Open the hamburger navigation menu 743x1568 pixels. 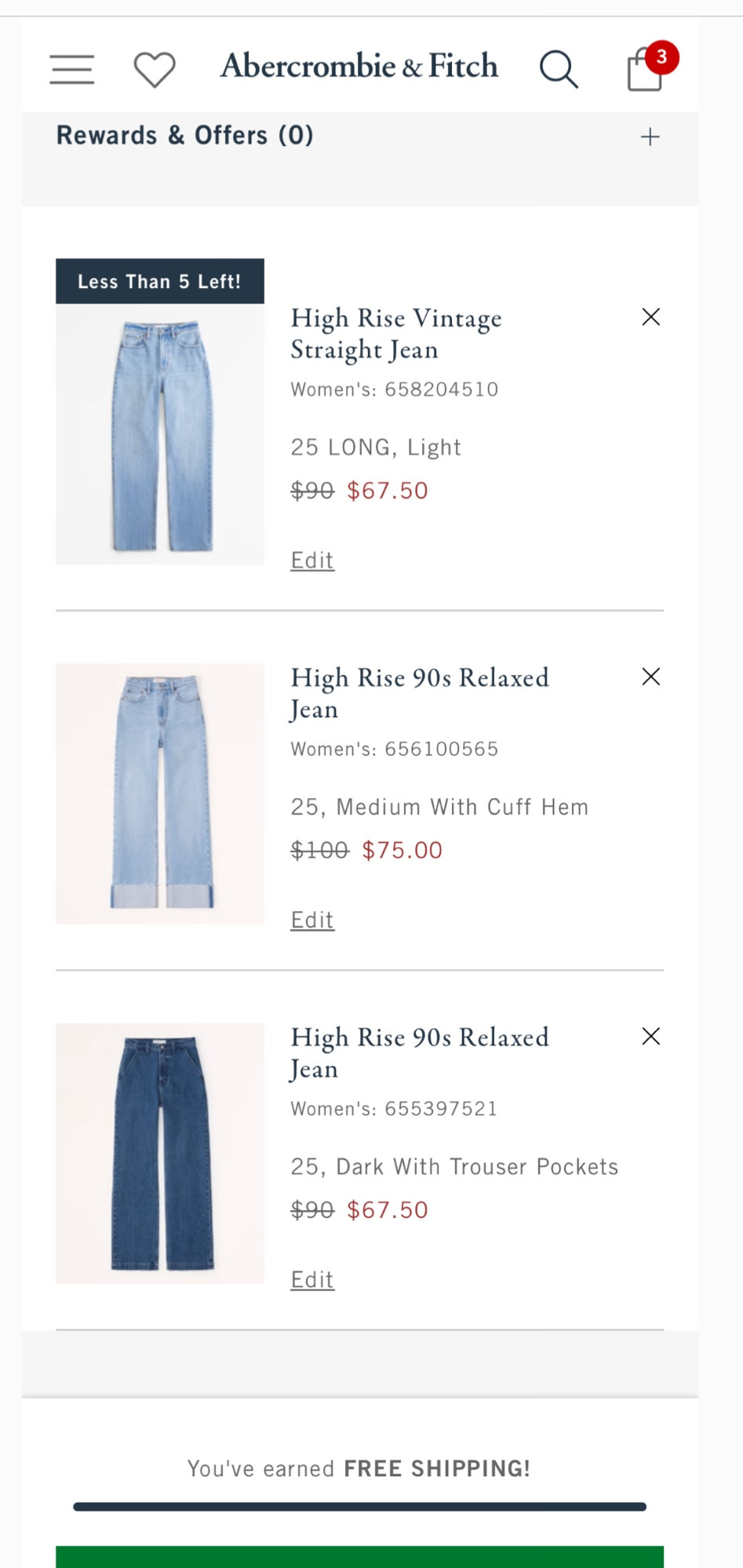click(x=71, y=69)
